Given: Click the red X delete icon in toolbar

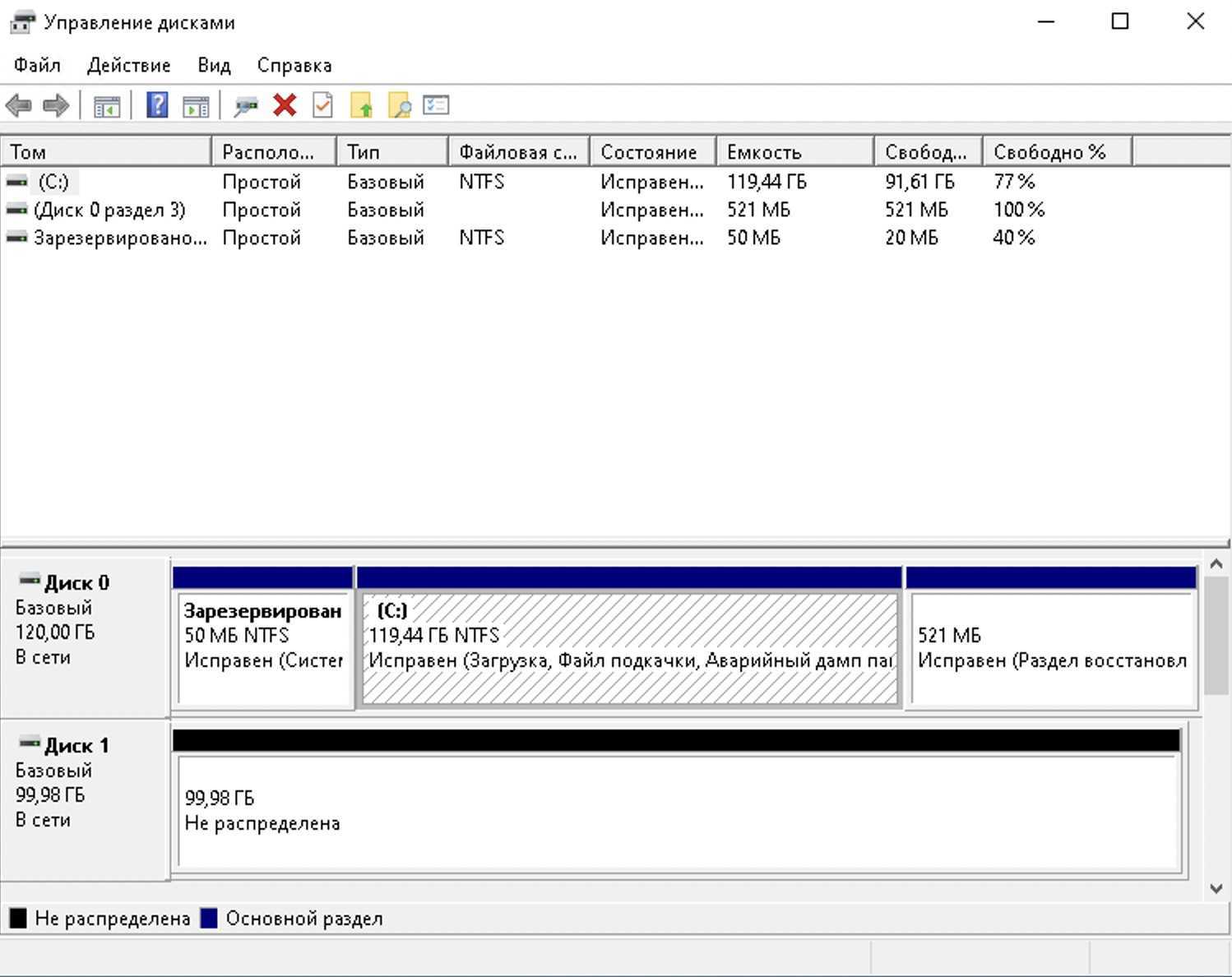Looking at the screenshot, I should pyautogui.click(x=285, y=105).
